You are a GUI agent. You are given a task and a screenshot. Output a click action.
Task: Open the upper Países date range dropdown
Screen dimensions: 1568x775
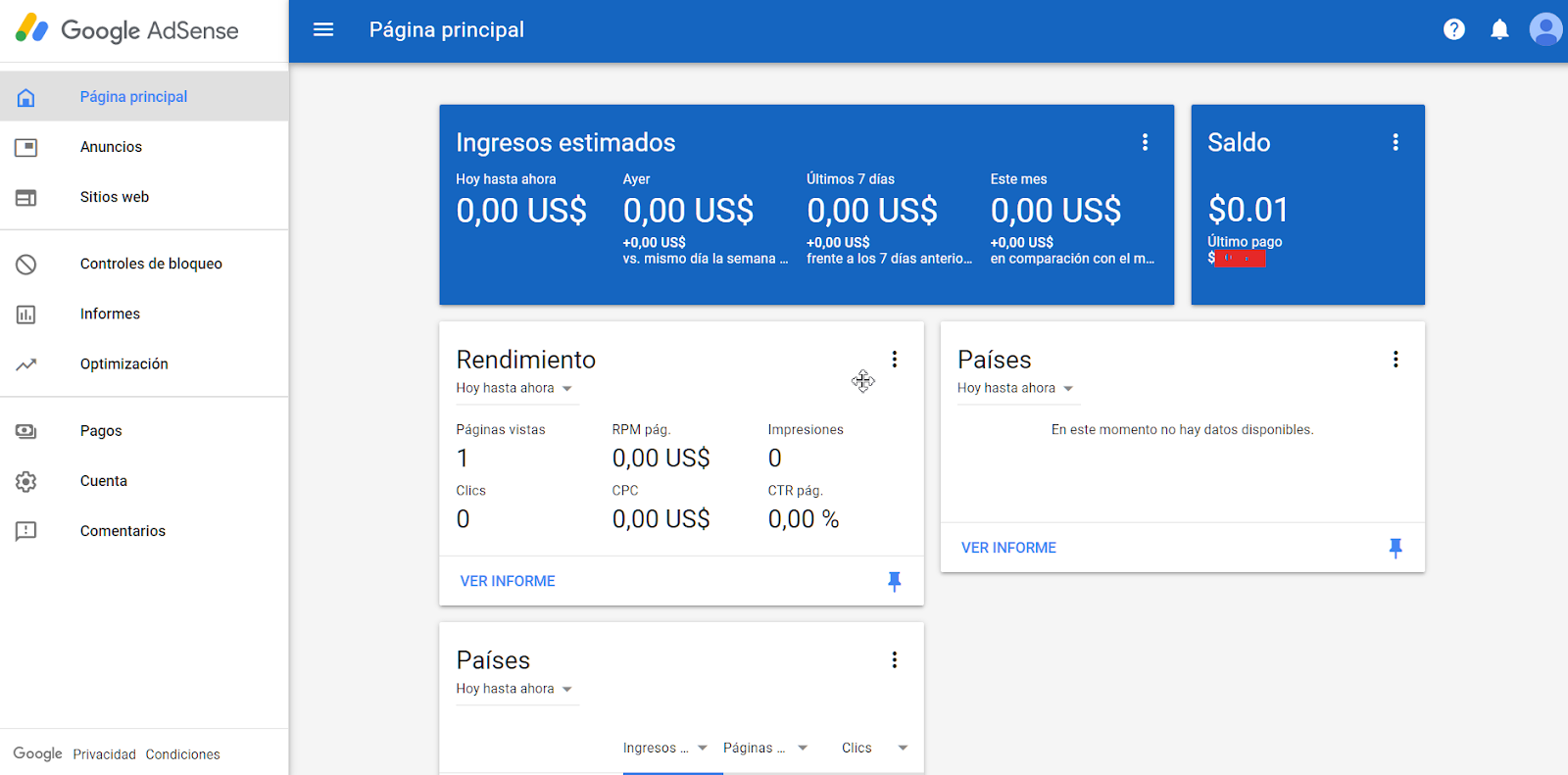pos(1016,388)
